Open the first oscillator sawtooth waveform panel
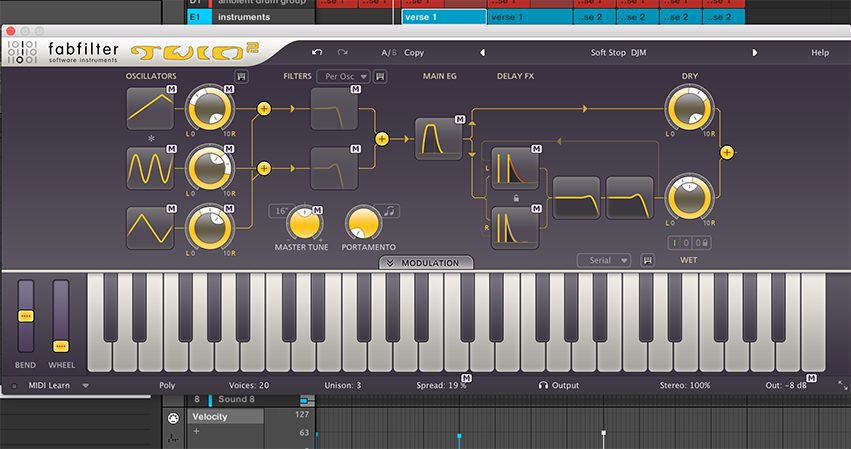 [x=151, y=109]
